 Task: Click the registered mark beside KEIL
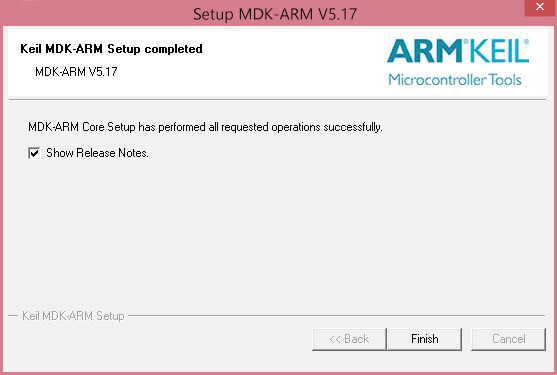526,42
